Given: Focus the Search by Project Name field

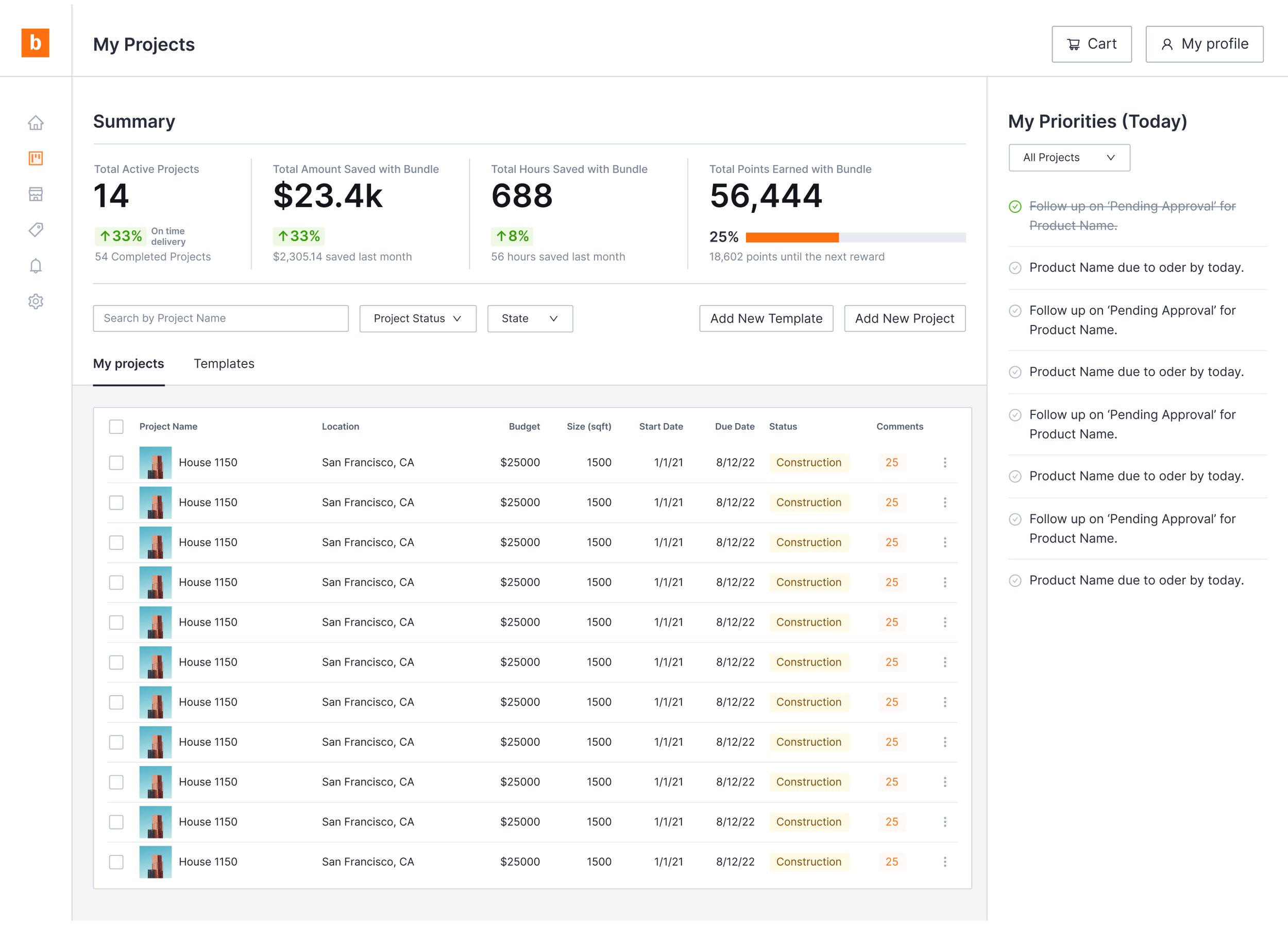Looking at the screenshot, I should (221, 319).
